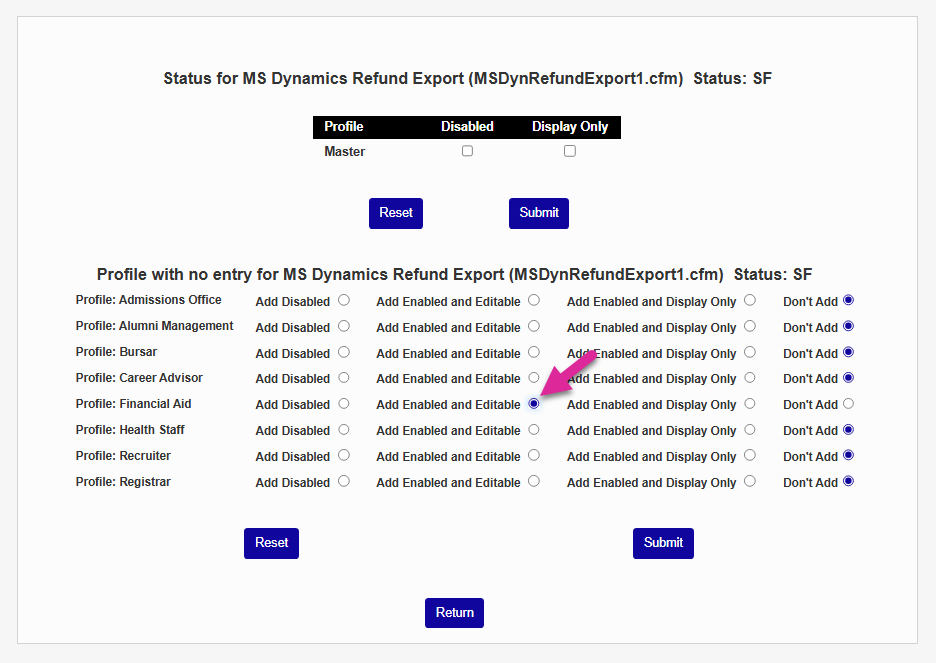Viewport: 936px width, 663px height.
Task: Select Add Enabled and Editable for Registrar
Action: (x=534, y=481)
